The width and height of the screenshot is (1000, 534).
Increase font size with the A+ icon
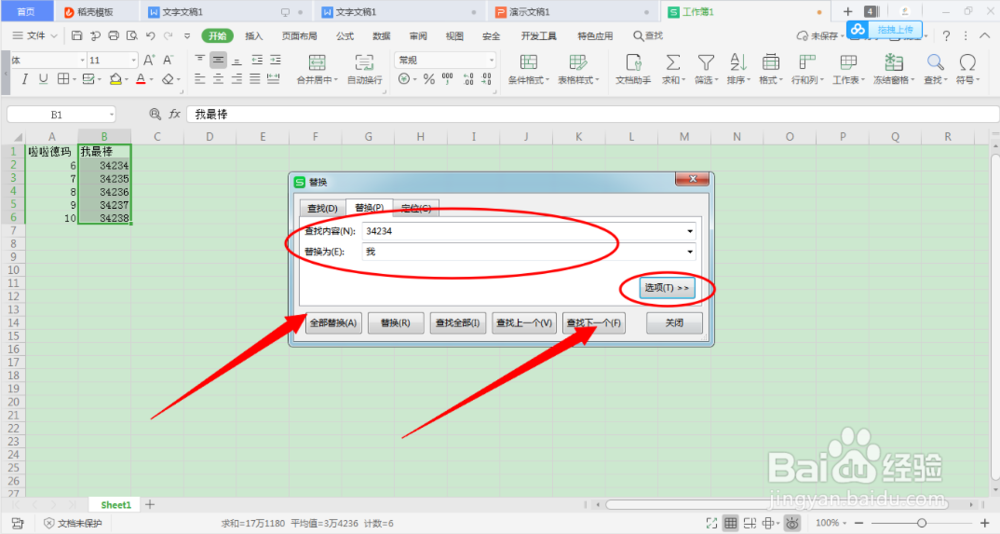[149, 60]
